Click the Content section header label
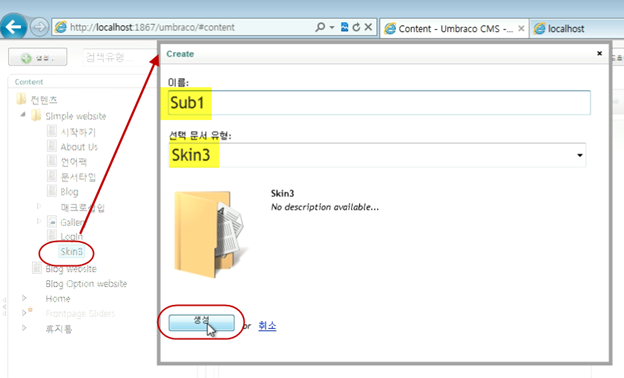624x378 pixels. [x=29, y=82]
